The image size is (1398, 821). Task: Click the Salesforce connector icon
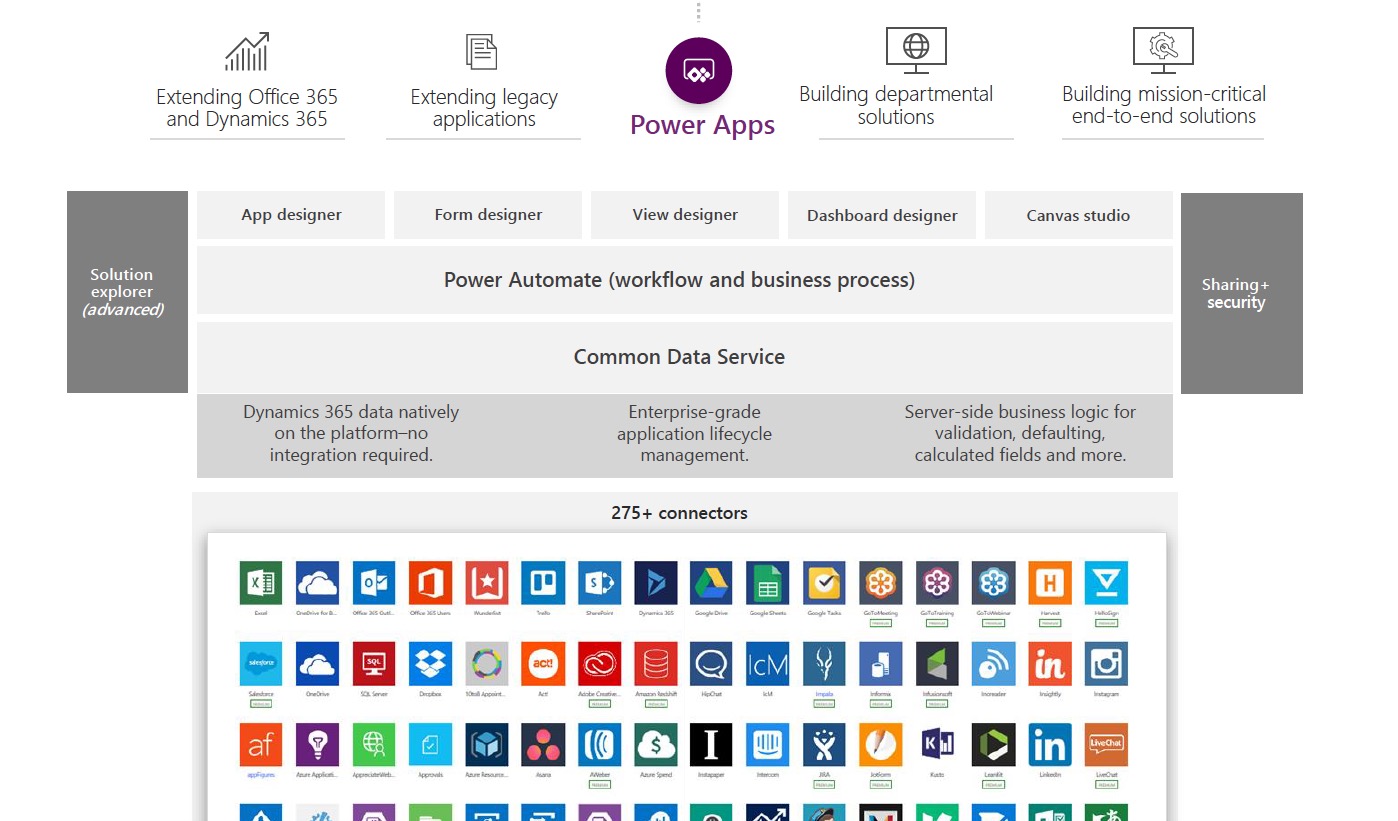tap(261, 663)
